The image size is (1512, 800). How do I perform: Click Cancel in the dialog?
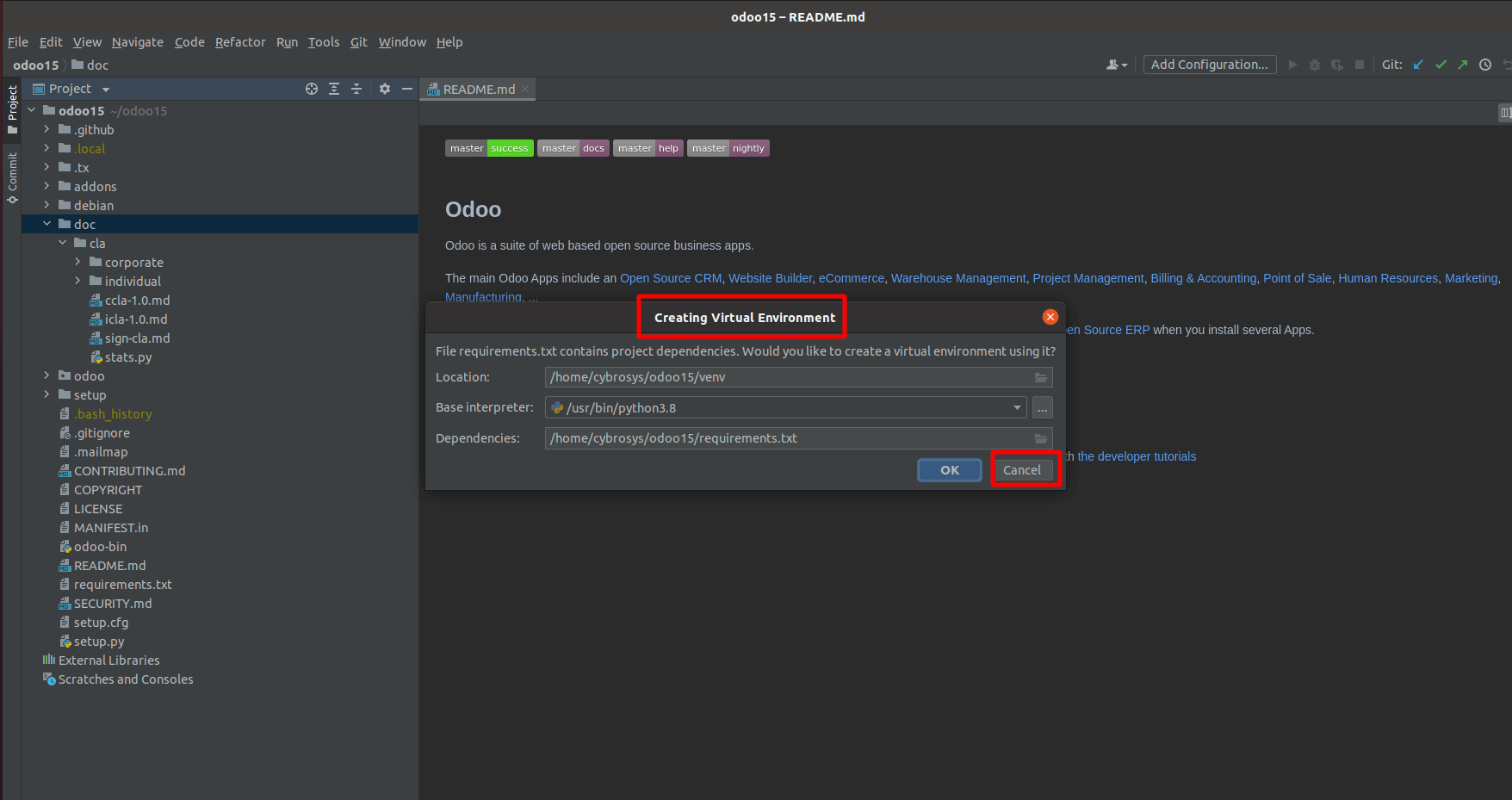(1022, 470)
